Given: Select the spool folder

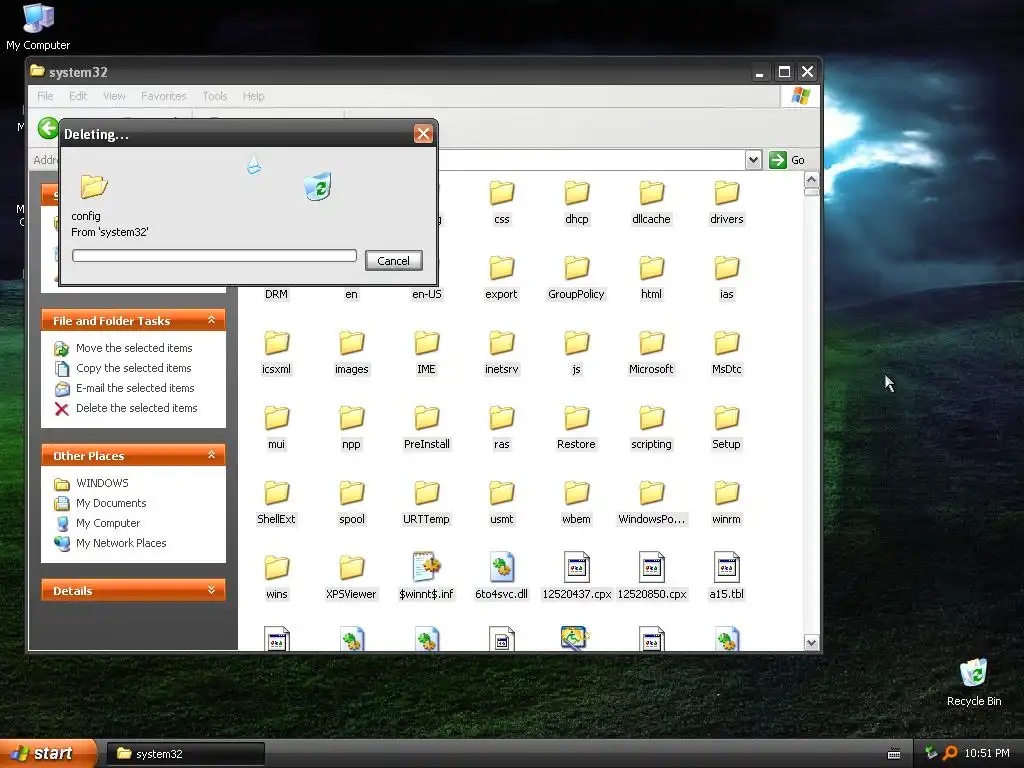Looking at the screenshot, I should pyautogui.click(x=351, y=504).
